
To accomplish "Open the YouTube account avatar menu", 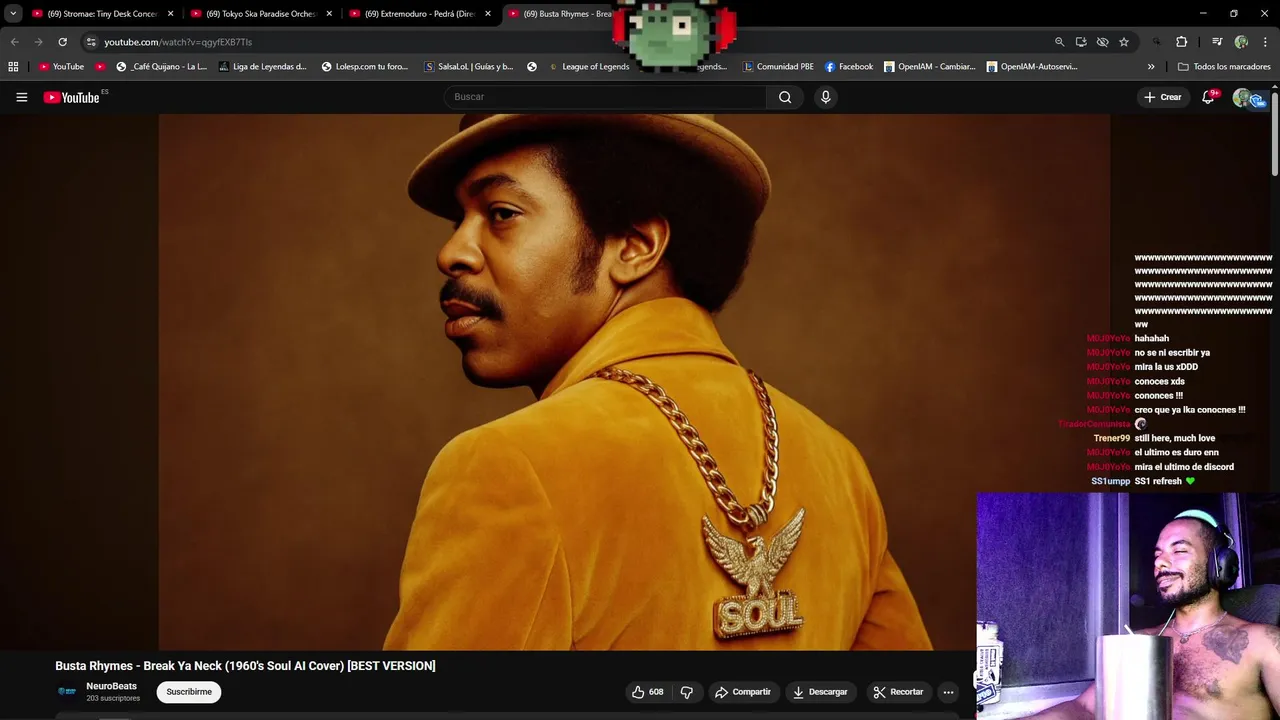I will click(x=1243, y=97).
